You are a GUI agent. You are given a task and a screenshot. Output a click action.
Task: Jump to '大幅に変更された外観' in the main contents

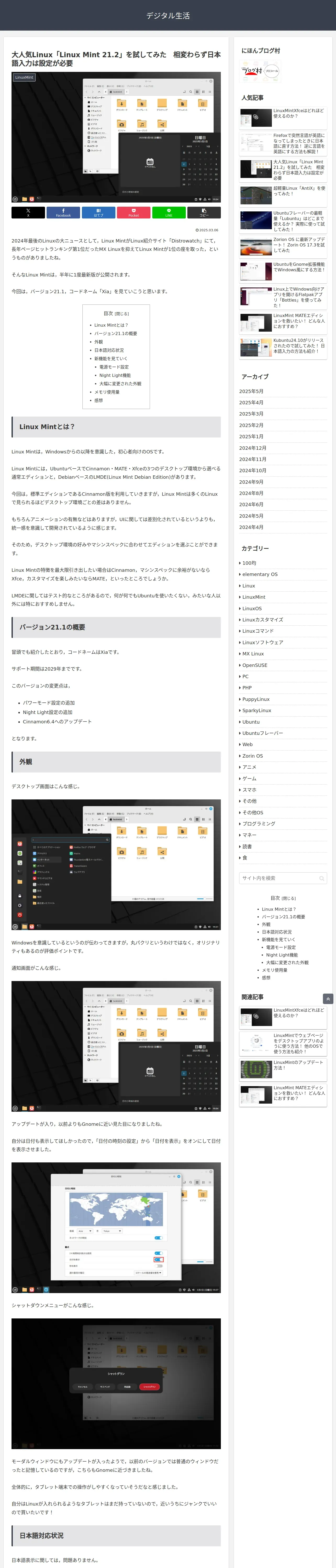(x=120, y=384)
